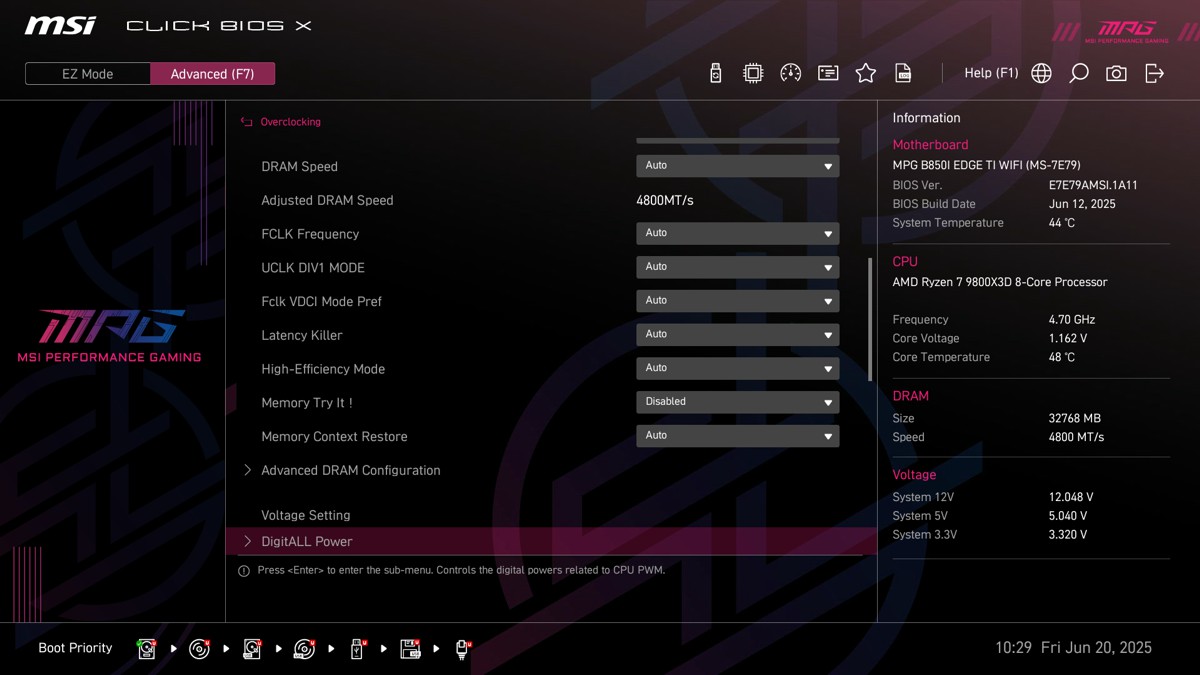Click the exit BIOS icon
This screenshot has width=1200, height=675.
1154,73
